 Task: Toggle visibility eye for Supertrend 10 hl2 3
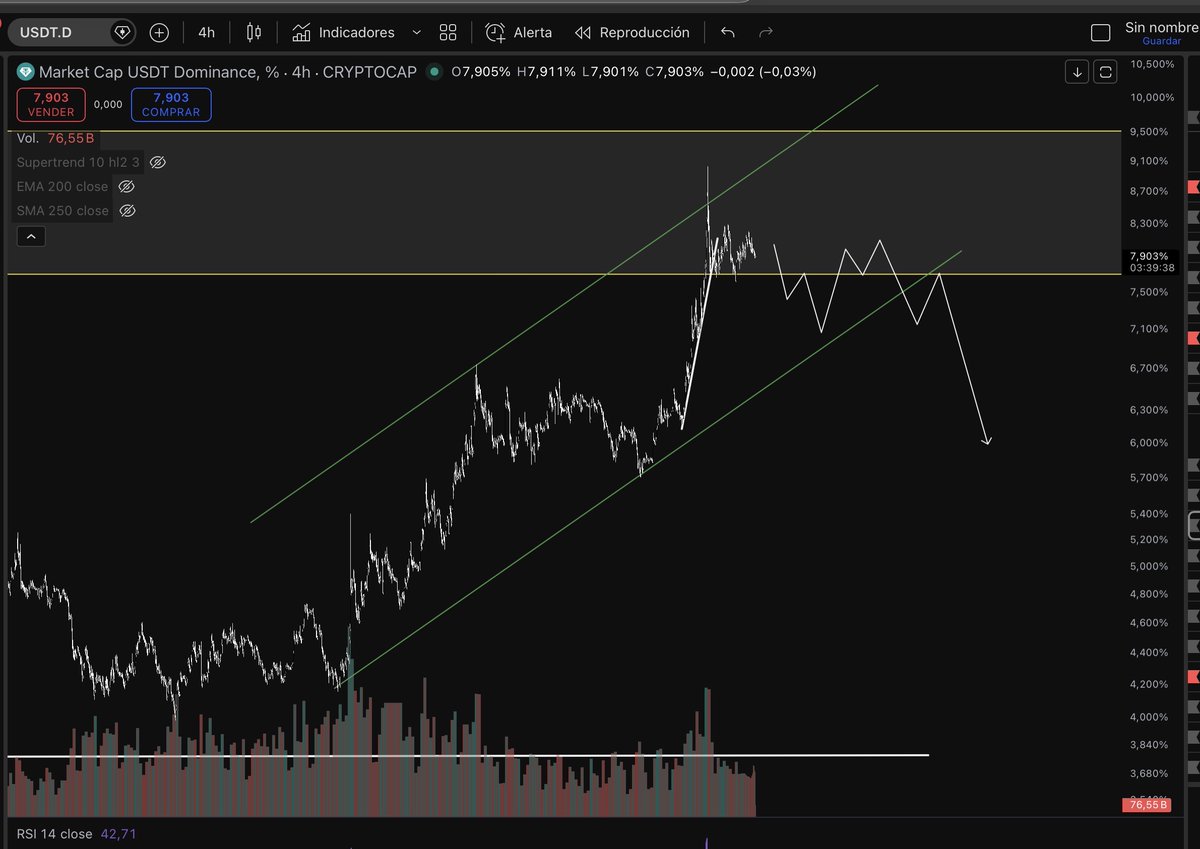click(157, 162)
